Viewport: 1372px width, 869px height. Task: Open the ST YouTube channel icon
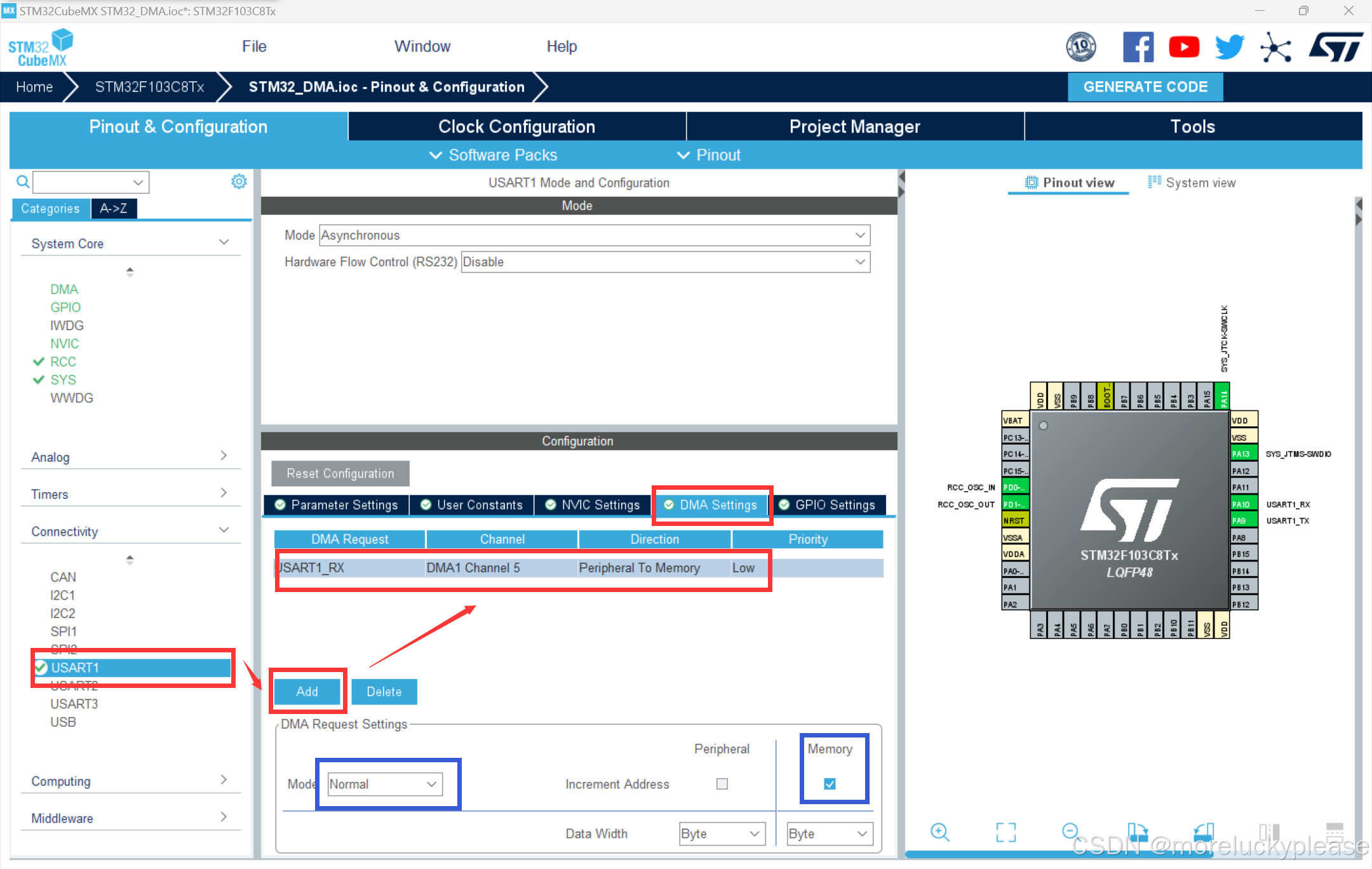click(1184, 47)
